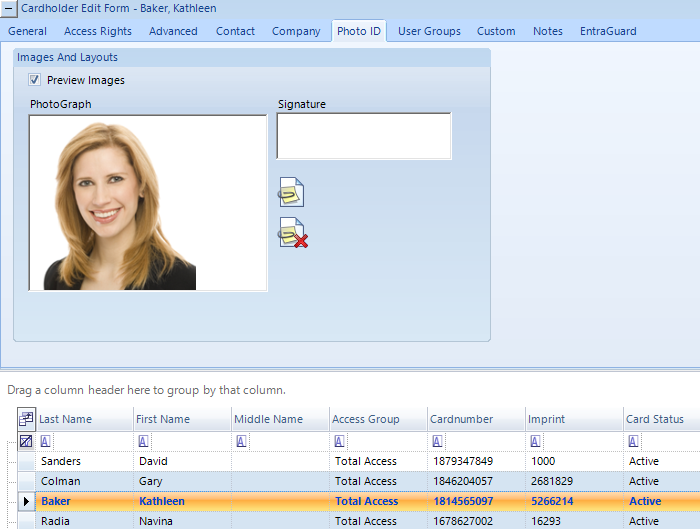Click the attach image document icon
The image size is (700, 529).
pos(291,191)
